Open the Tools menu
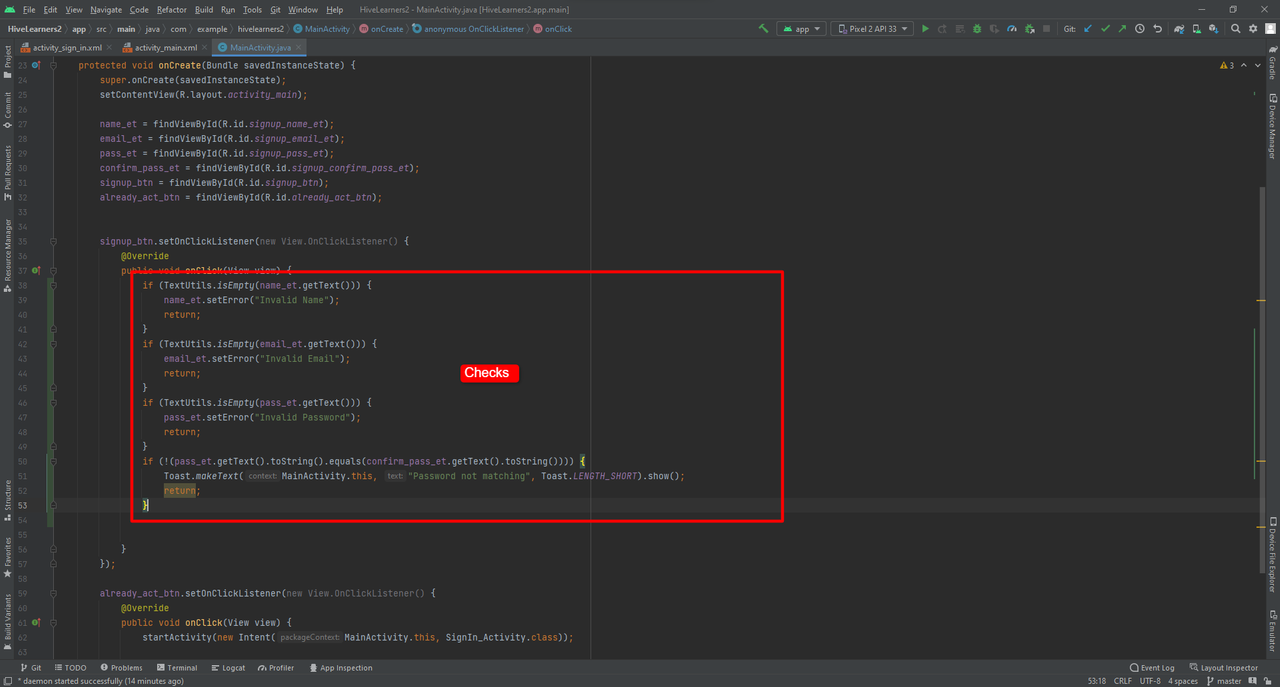 click(x=252, y=9)
